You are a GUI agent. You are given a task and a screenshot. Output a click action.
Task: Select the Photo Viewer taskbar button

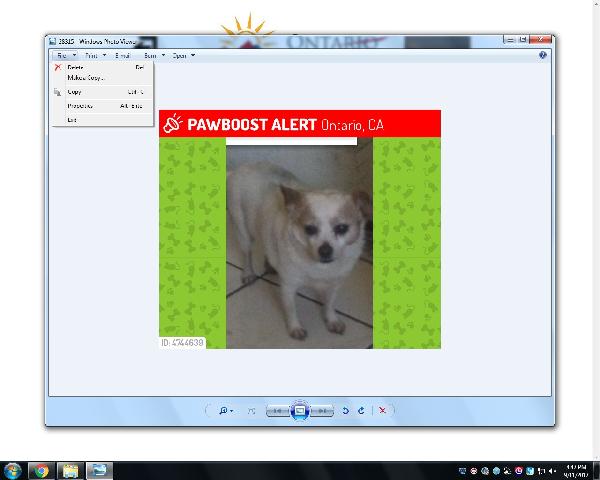(99, 471)
